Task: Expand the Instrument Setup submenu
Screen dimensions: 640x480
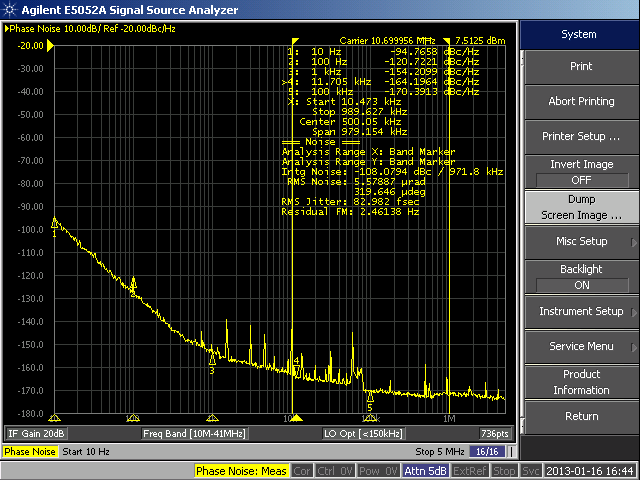Action: click(x=581, y=311)
